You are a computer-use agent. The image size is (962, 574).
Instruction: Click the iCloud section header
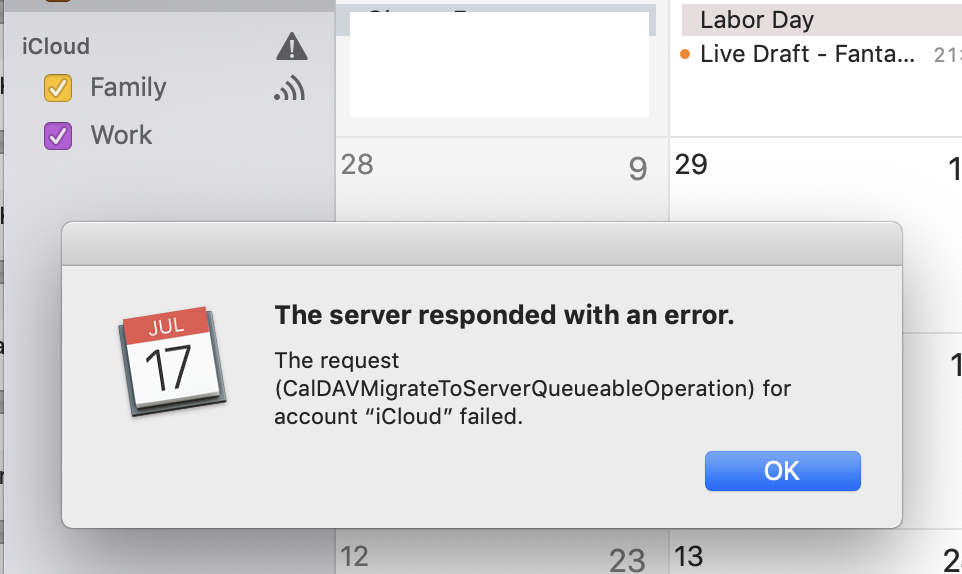56,46
